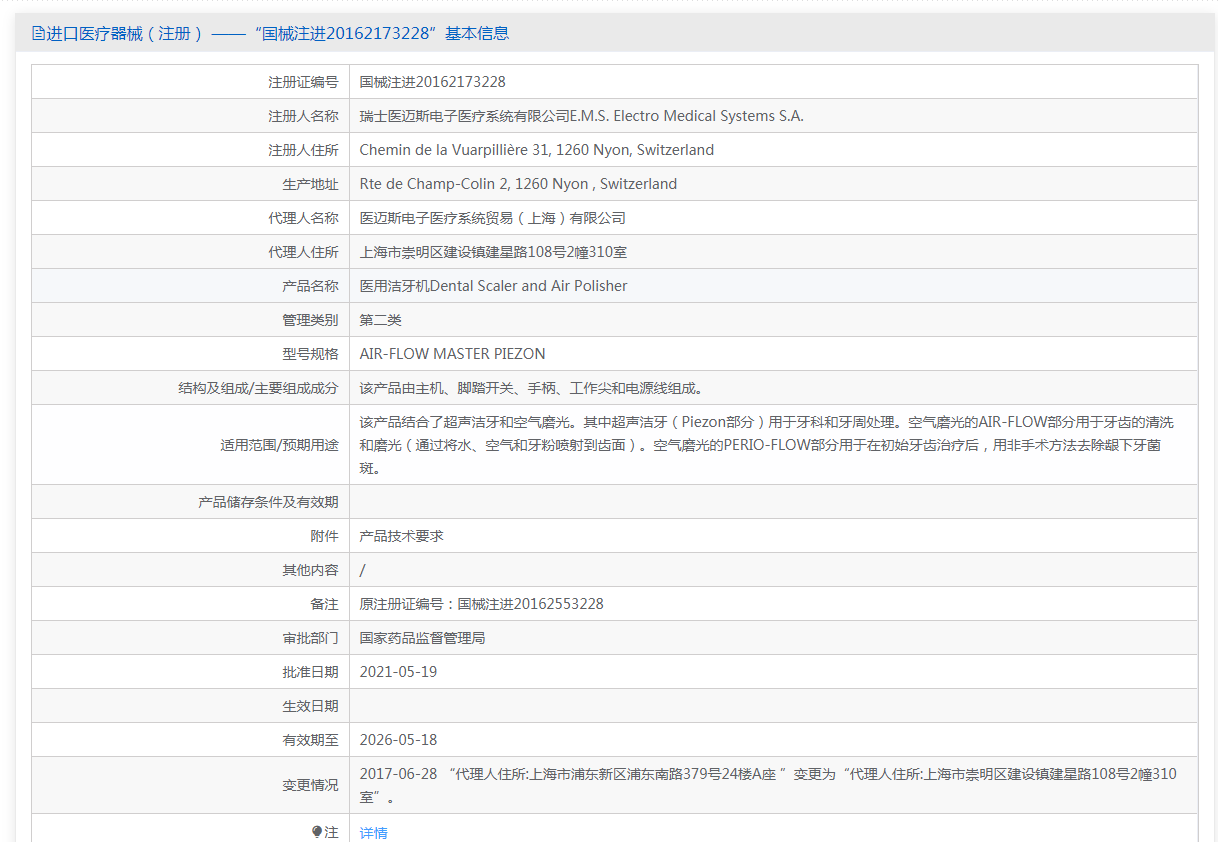1218x842 pixels.
Task: Select the model AIR-FLOW MASTER PIEZON
Action: coord(453,354)
